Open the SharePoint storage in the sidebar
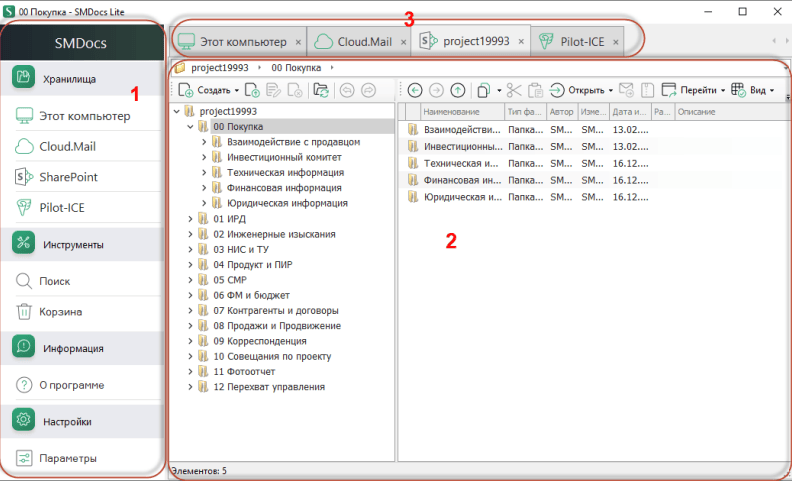The image size is (792, 481). coord(68,177)
